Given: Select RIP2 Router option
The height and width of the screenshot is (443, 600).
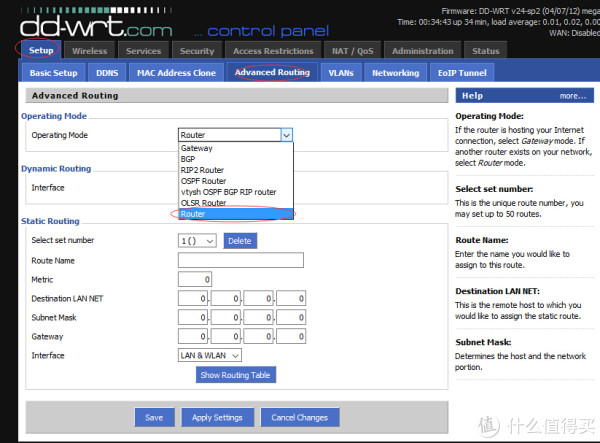Looking at the screenshot, I should coord(236,170).
